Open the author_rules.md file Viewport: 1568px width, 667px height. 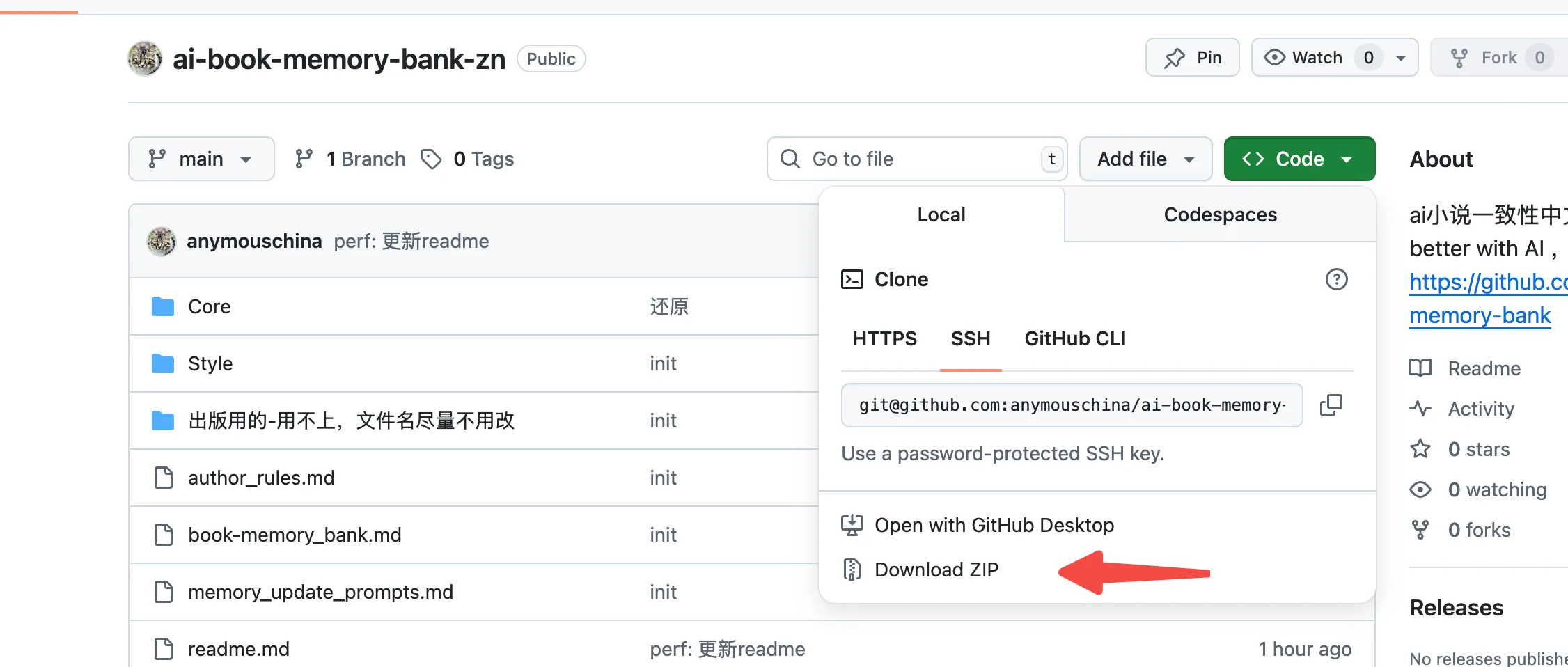[261, 478]
